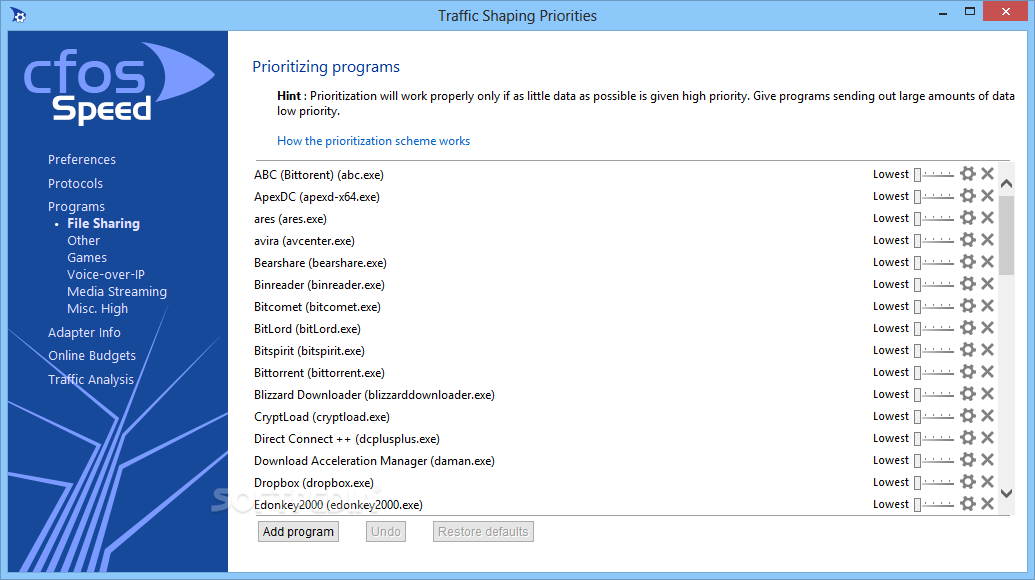Configure Dropbox via gear icon
The width and height of the screenshot is (1035, 580).
click(x=968, y=481)
